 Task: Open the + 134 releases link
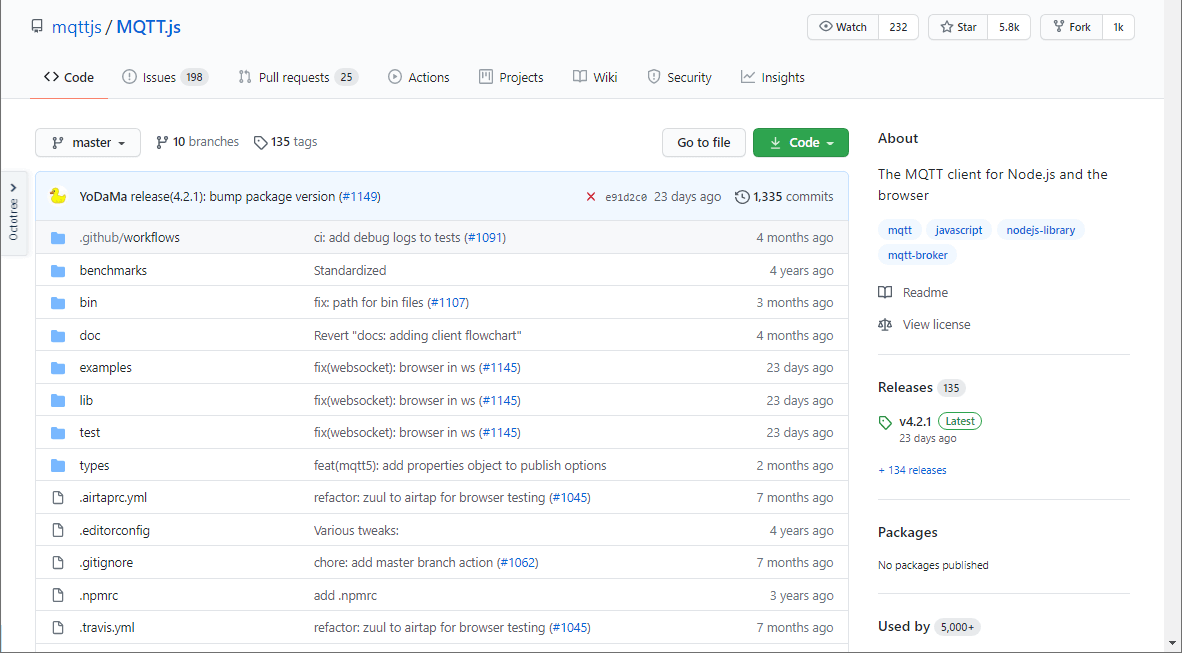pos(912,470)
